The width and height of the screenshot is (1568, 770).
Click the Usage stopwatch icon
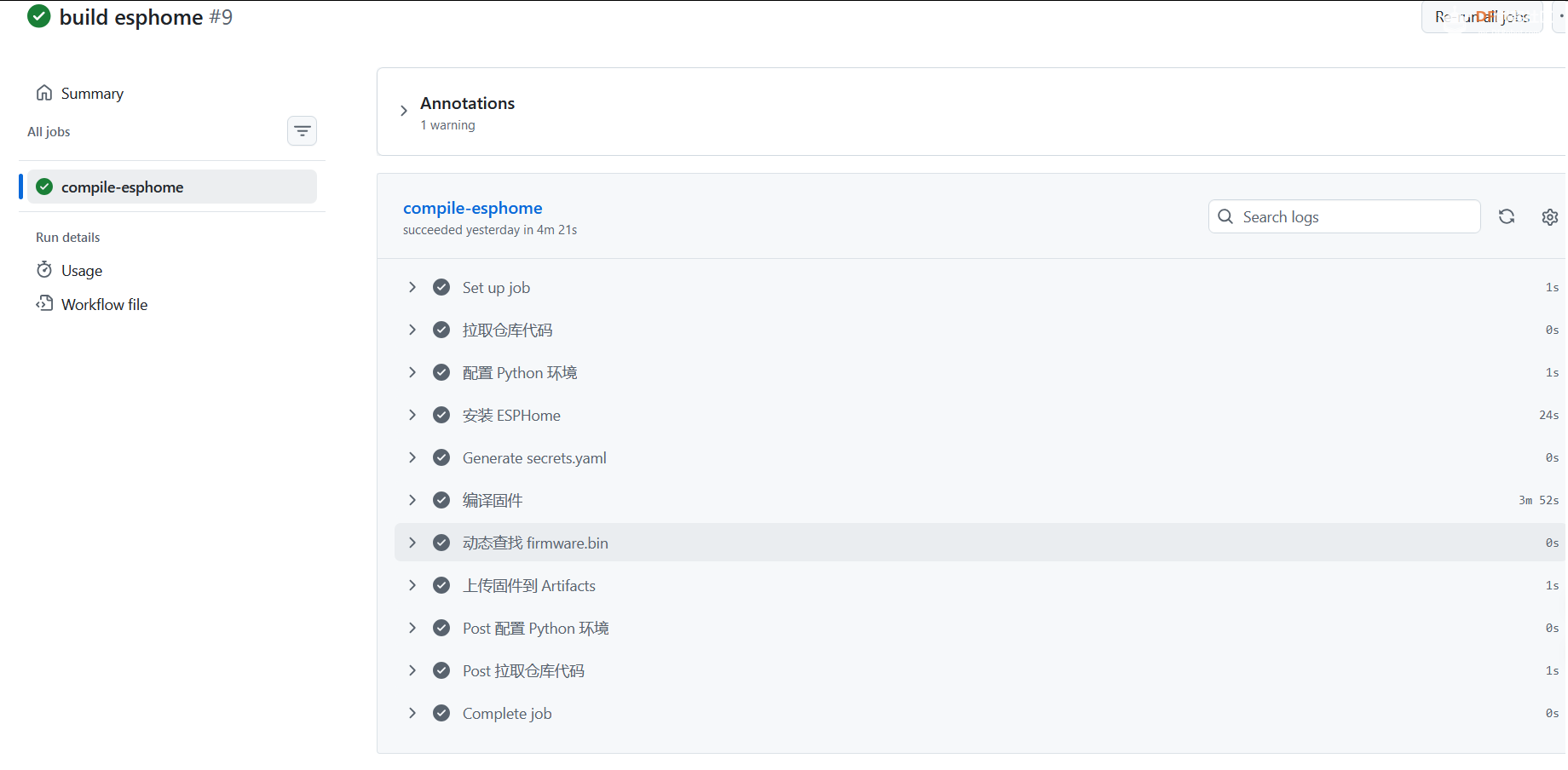point(44,270)
